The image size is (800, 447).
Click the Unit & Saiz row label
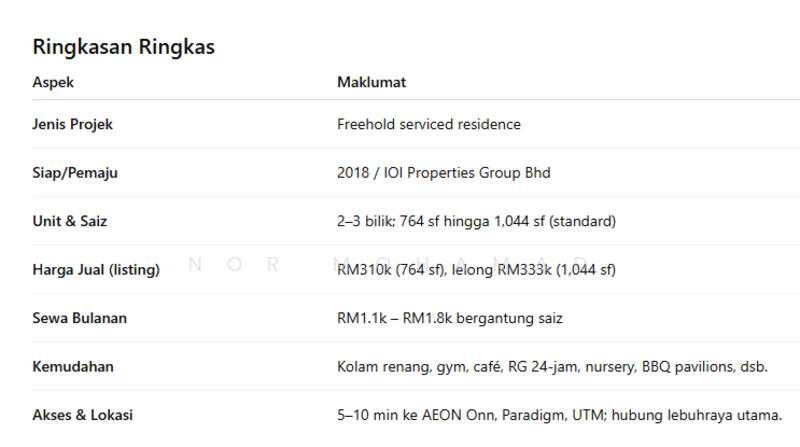tap(73, 221)
